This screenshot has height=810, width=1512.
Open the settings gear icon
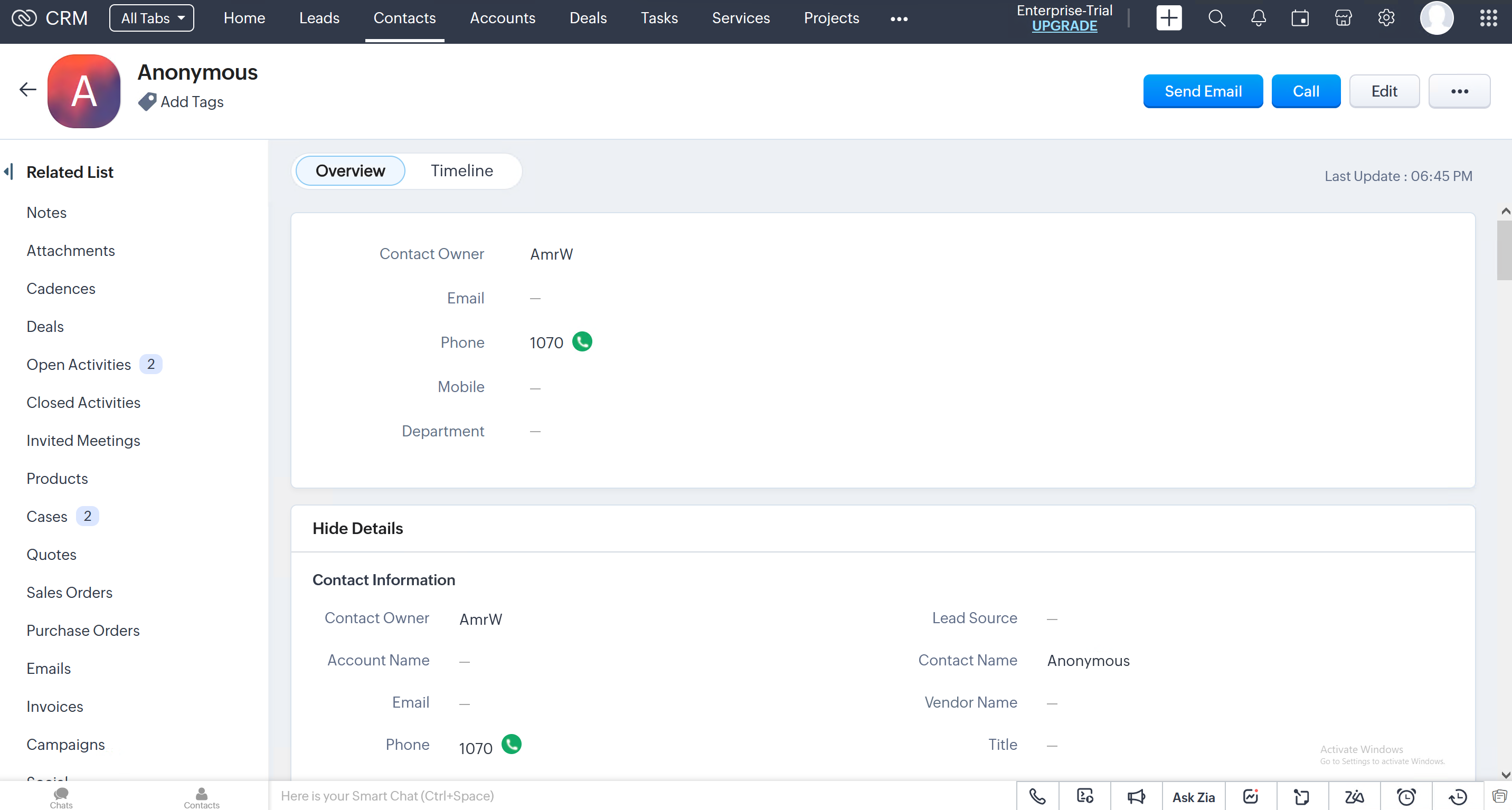tap(1386, 18)
